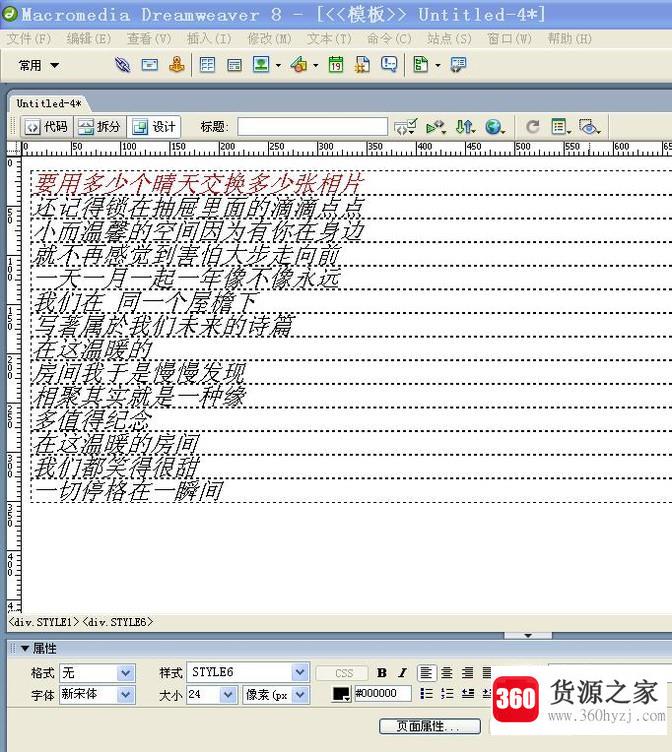Open the 样式 STYLE6 dropdown
Viewport: 672px width, 752px height.
pyautogui.click(x=300, y=672)
